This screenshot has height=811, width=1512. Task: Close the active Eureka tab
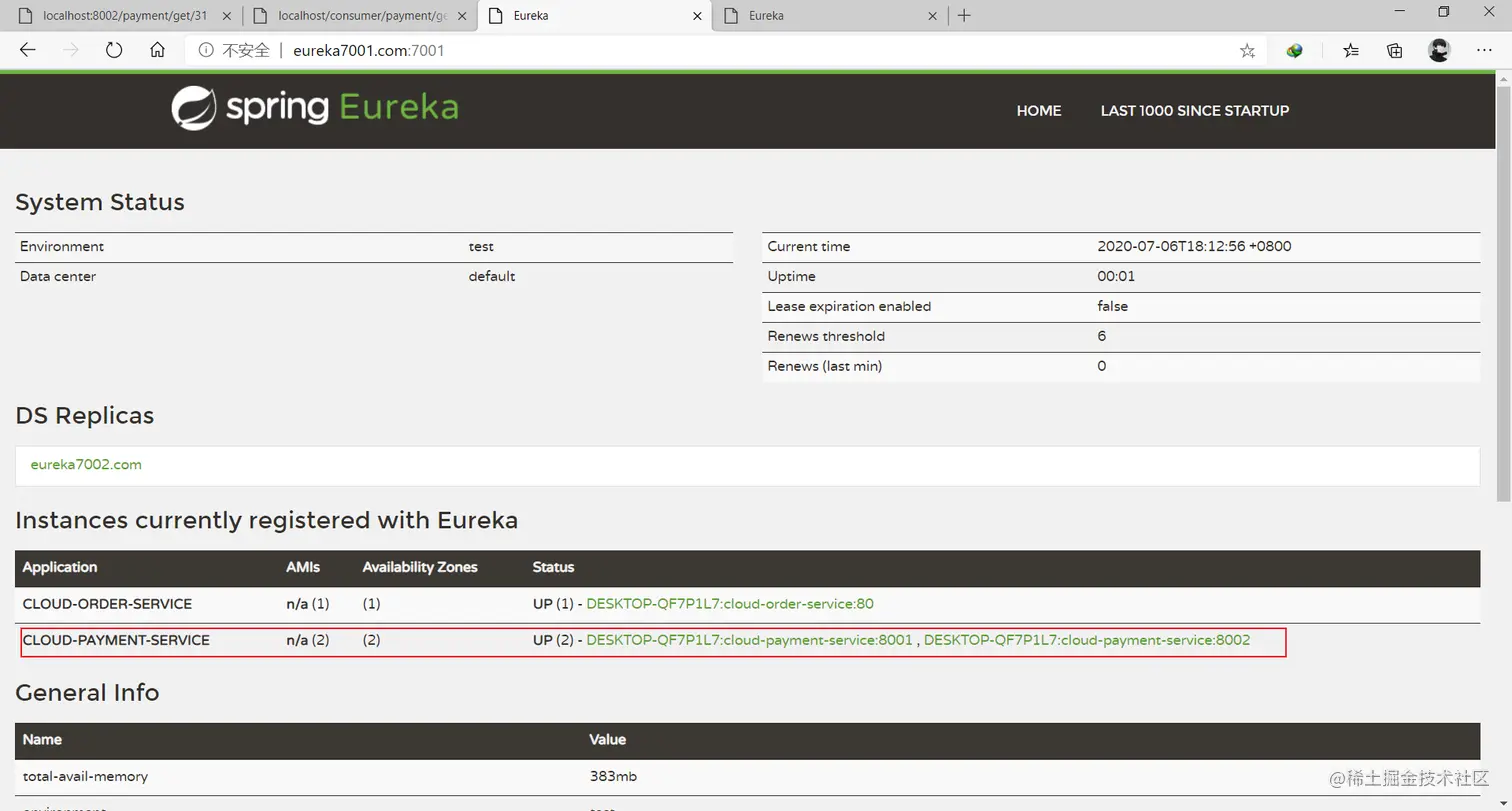(x=697, y=16)
